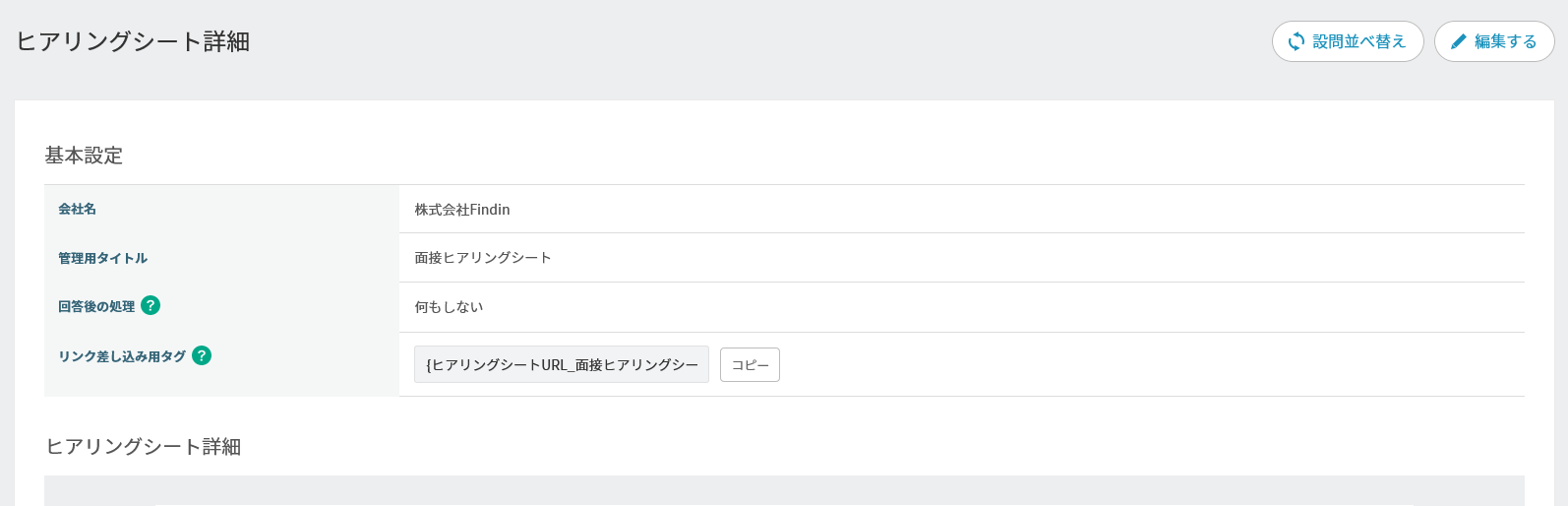
Task: Click the lower ヒアリングシート詳細 section heading
Action: 144,447
